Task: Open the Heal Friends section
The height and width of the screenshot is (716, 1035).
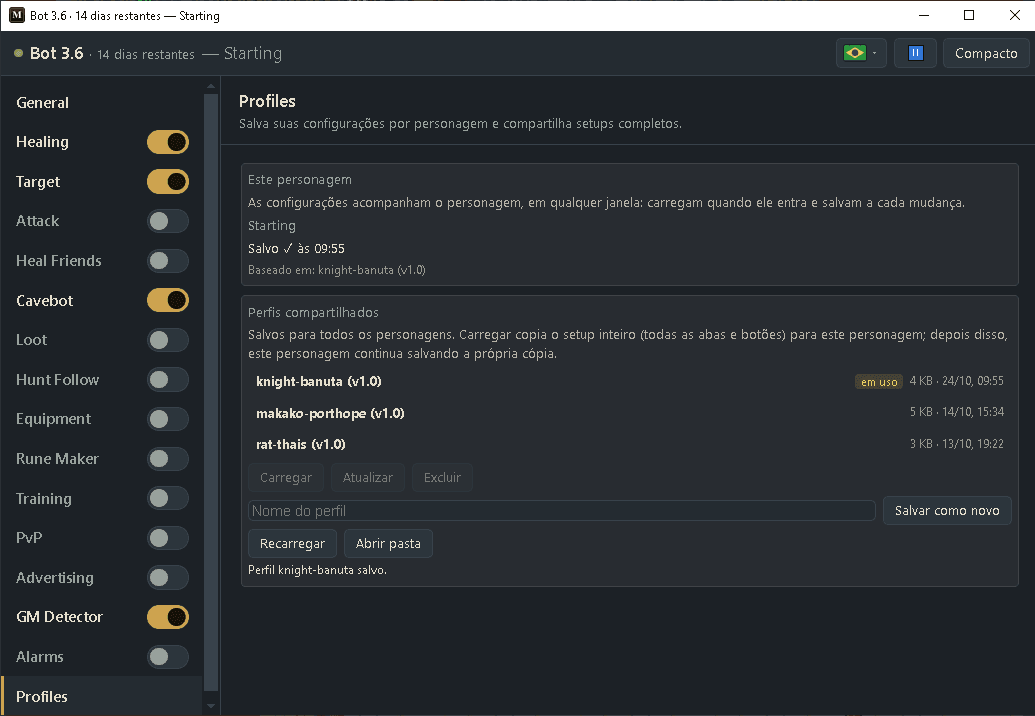Action: tap(58, 261)
